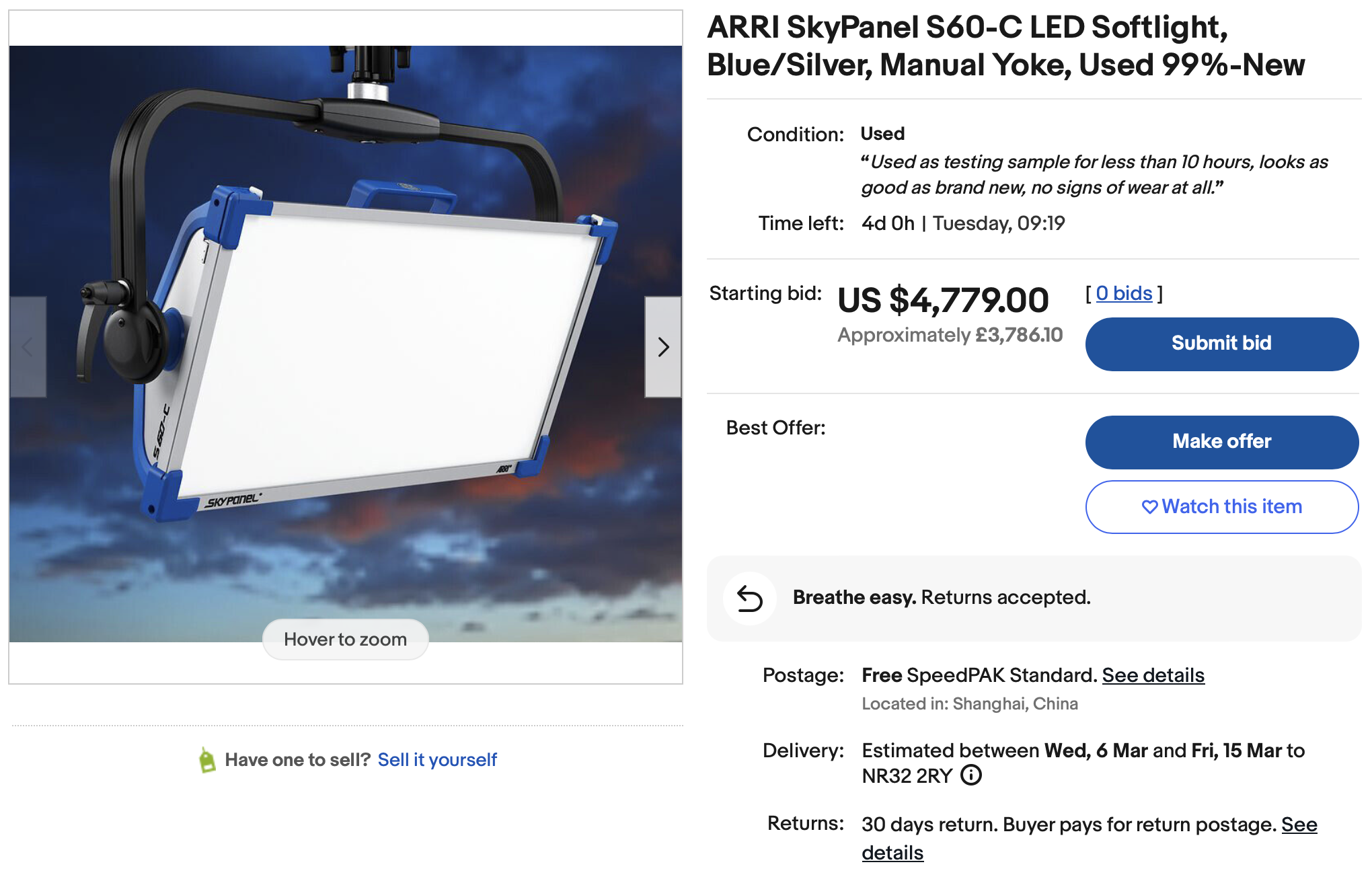See details for SpeedPAK postage
Image resolution: width=1372 pixels, height=881 pixels.
pyautogui.click(x=1153, y=675)
